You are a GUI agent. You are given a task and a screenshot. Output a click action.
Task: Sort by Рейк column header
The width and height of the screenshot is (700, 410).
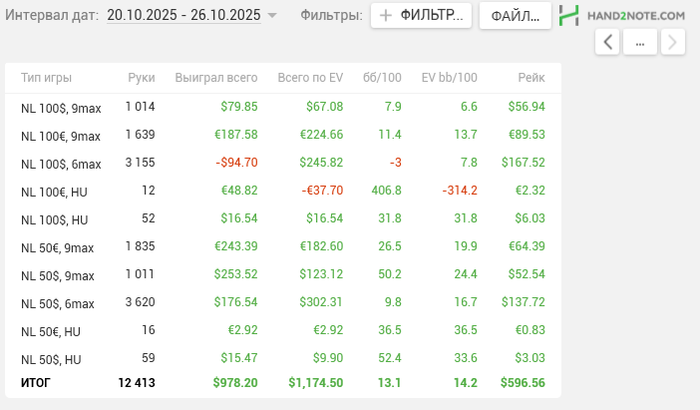pos(531,78)
